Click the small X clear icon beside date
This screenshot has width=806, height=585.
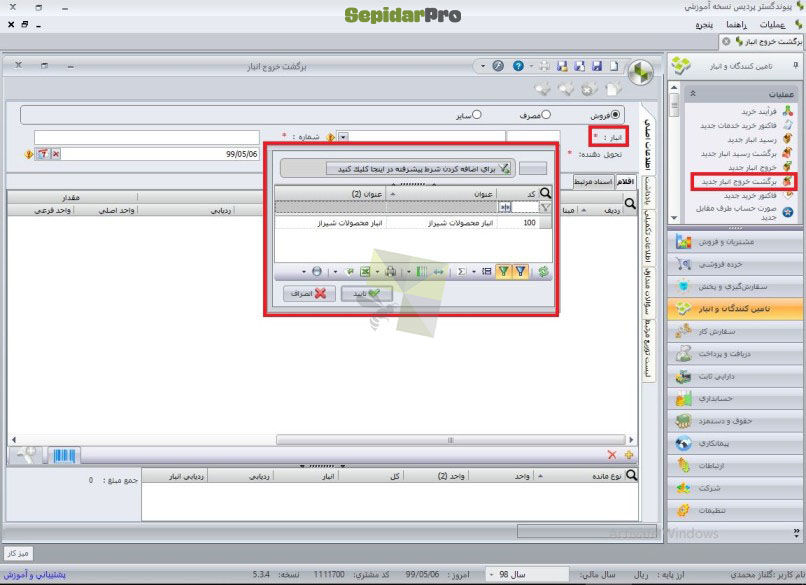pos(56,154)
